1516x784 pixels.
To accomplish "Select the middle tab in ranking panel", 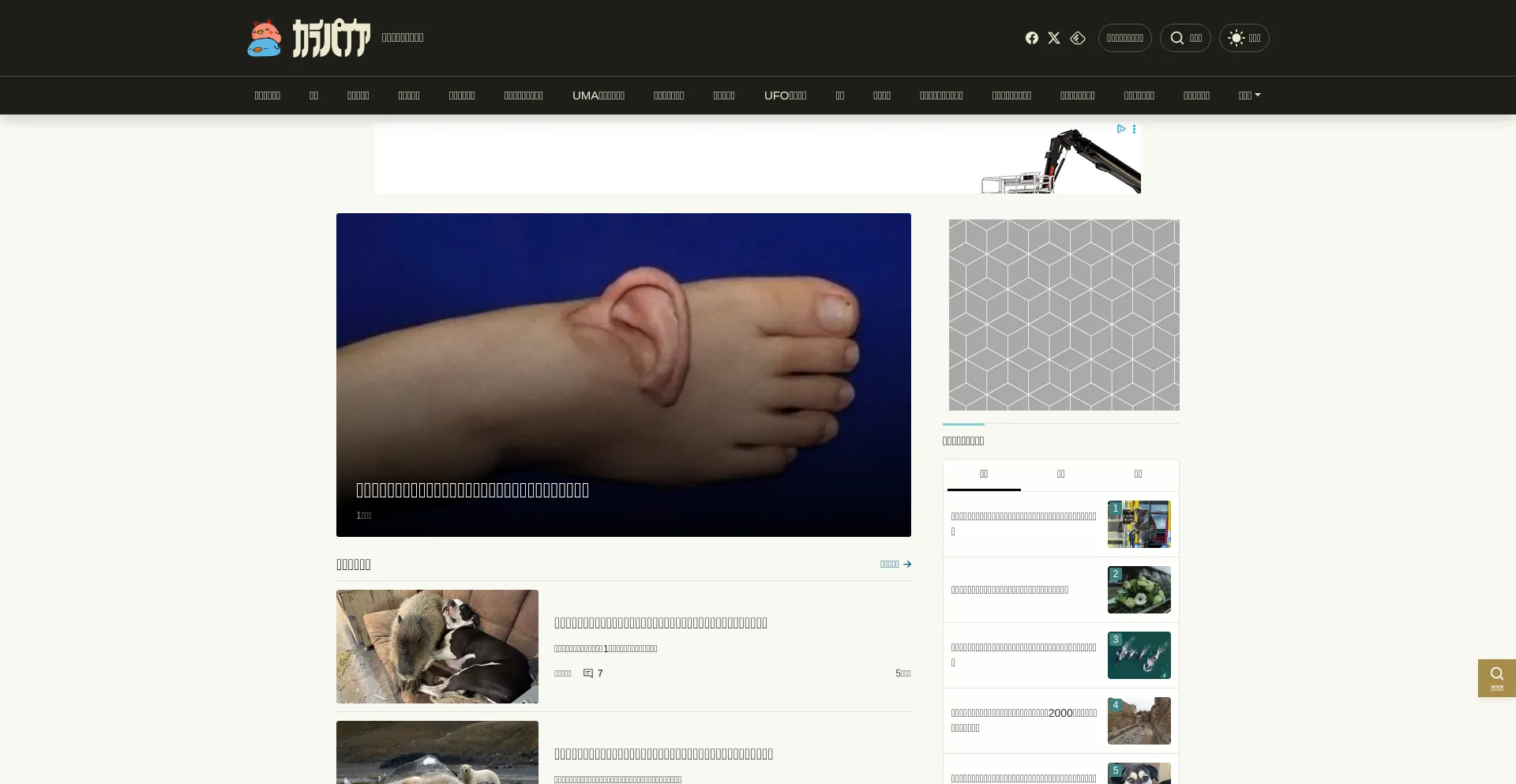I will tap(1060, 475).
